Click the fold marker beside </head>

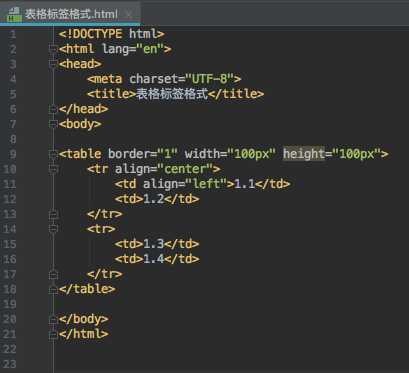(x=53, y=109)
